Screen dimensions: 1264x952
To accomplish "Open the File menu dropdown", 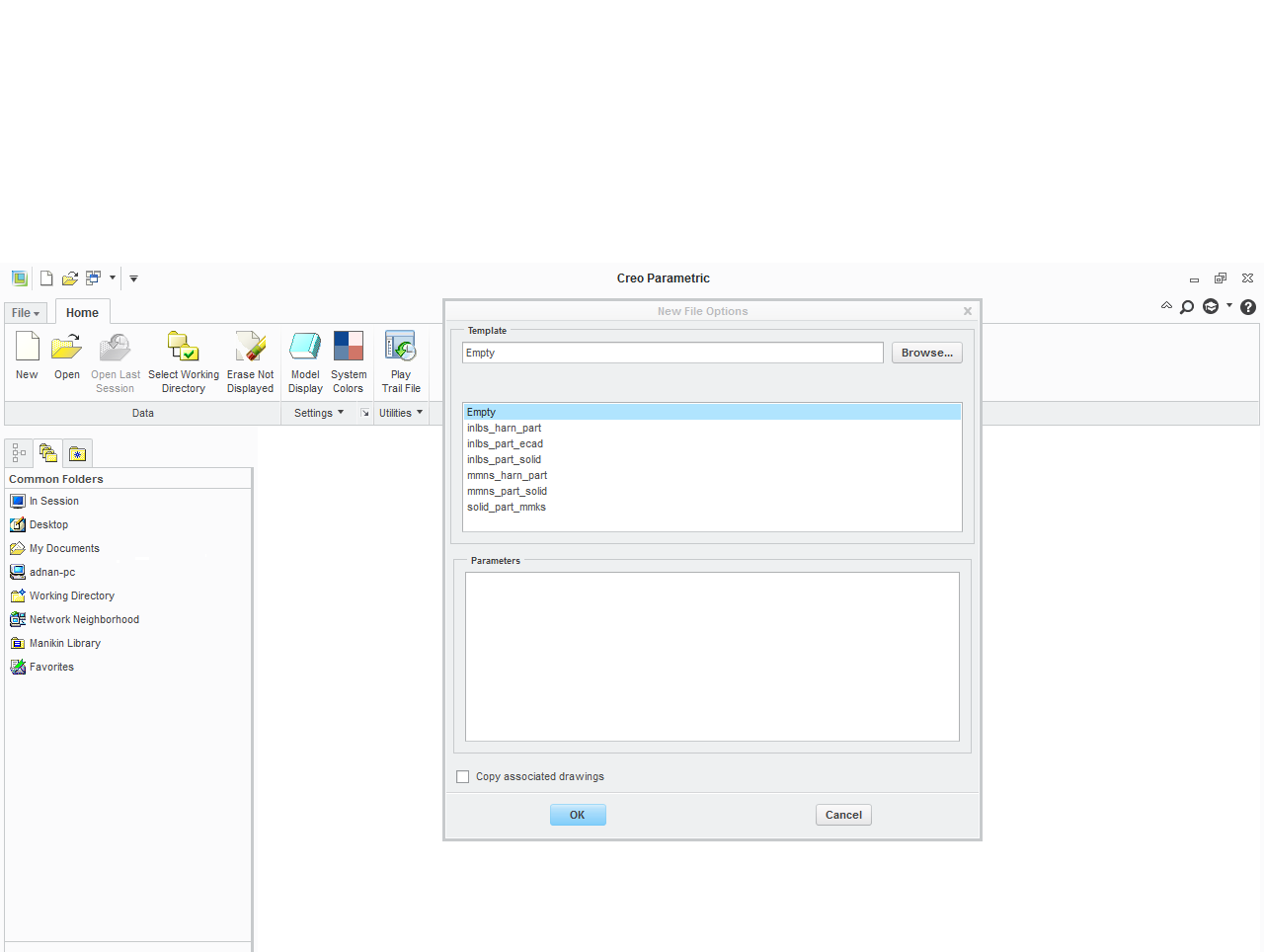I will (26, 313).
